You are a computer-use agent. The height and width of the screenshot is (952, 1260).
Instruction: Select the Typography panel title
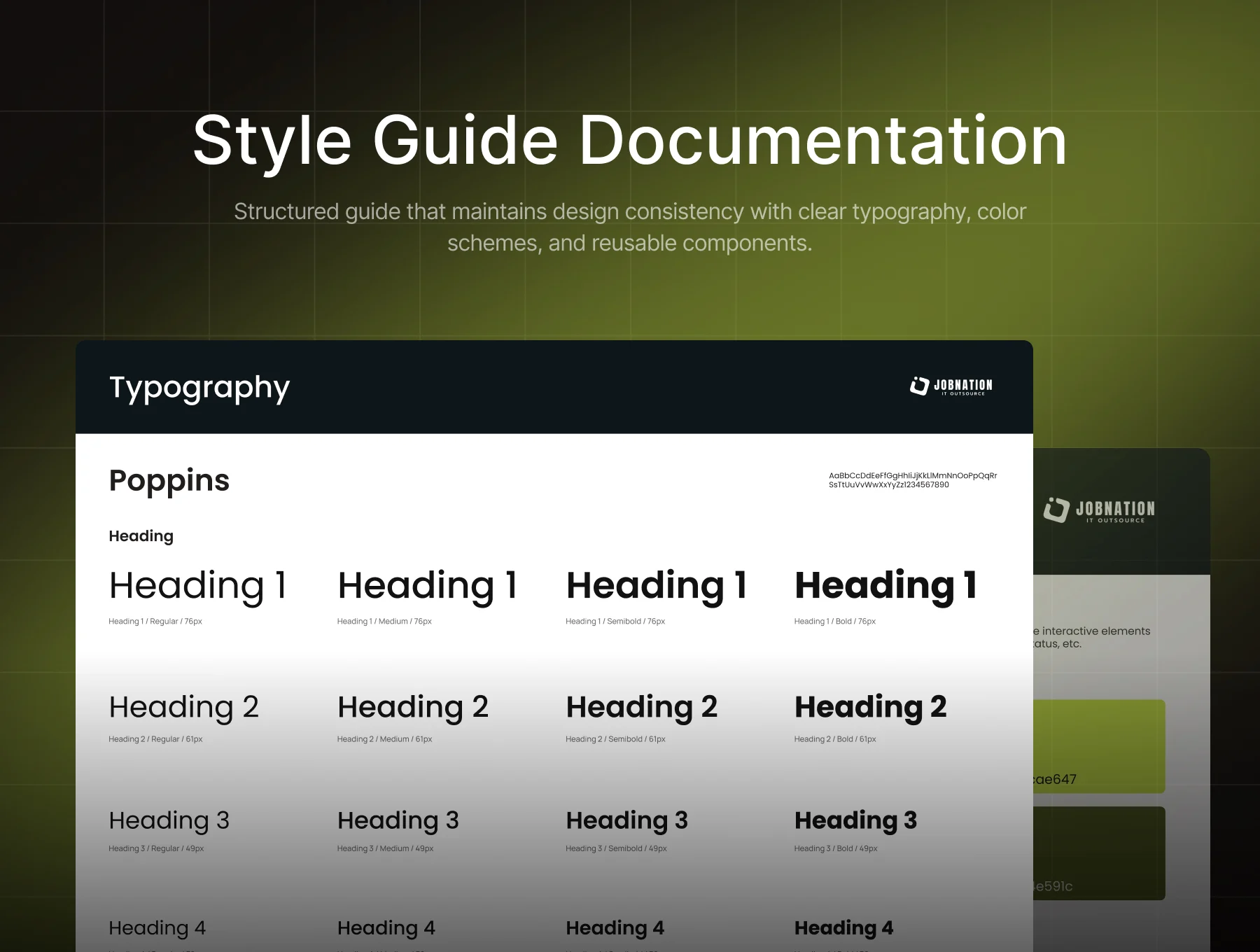(198, 387)
